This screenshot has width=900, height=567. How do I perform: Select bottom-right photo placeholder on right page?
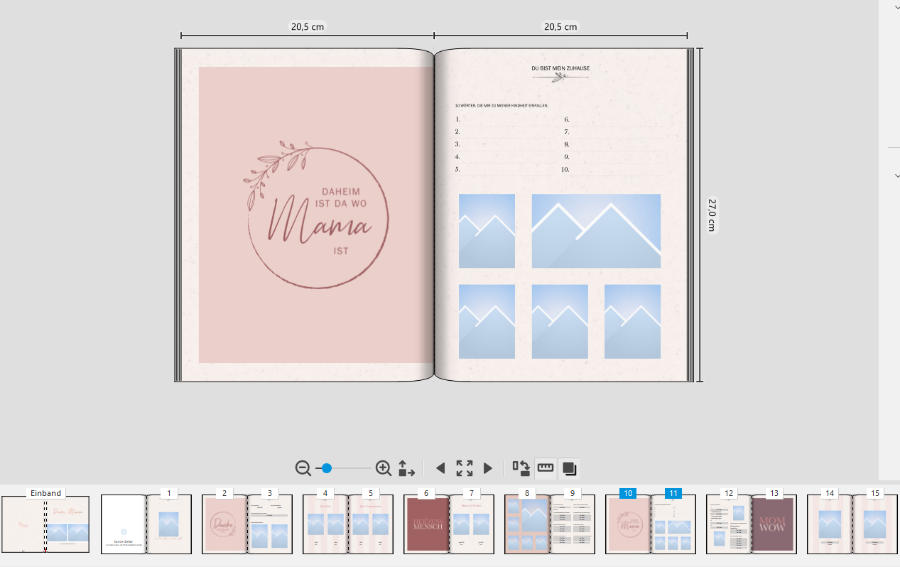pyautogui.click(x=633, y=321)
